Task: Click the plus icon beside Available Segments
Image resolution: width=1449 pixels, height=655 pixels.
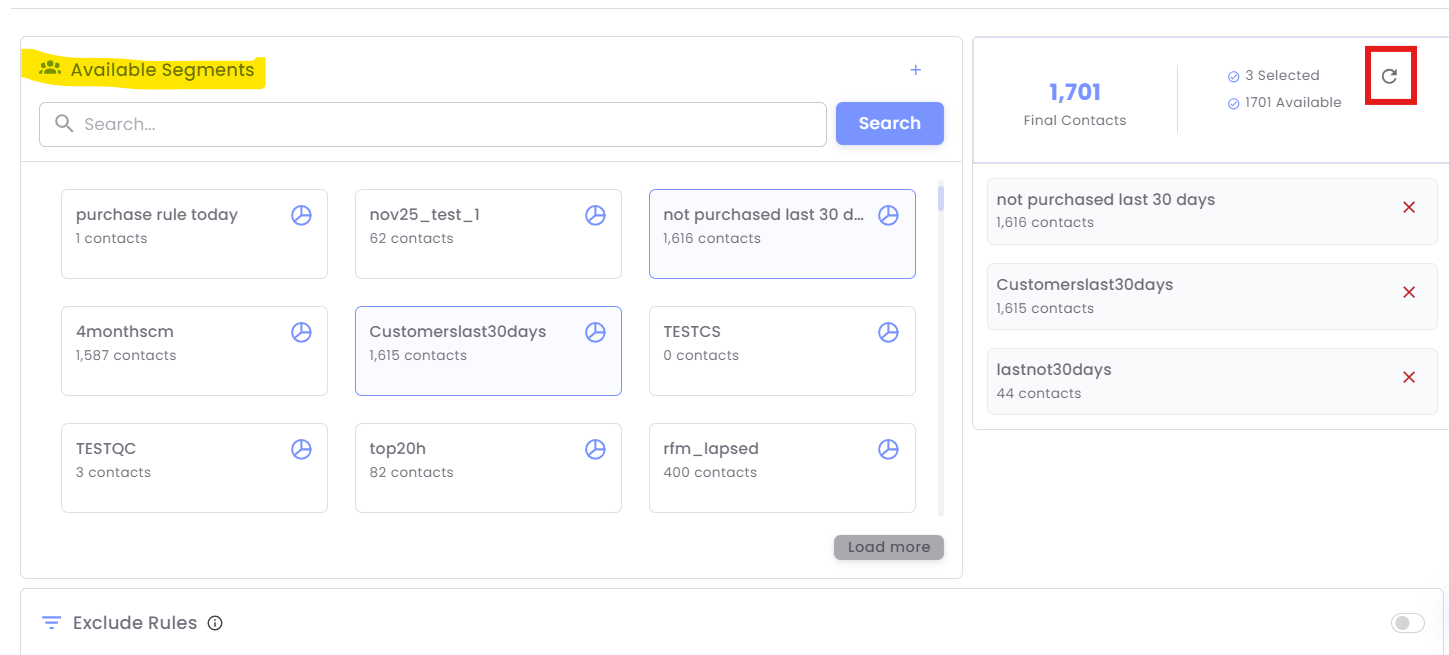Action: (915, 70)
